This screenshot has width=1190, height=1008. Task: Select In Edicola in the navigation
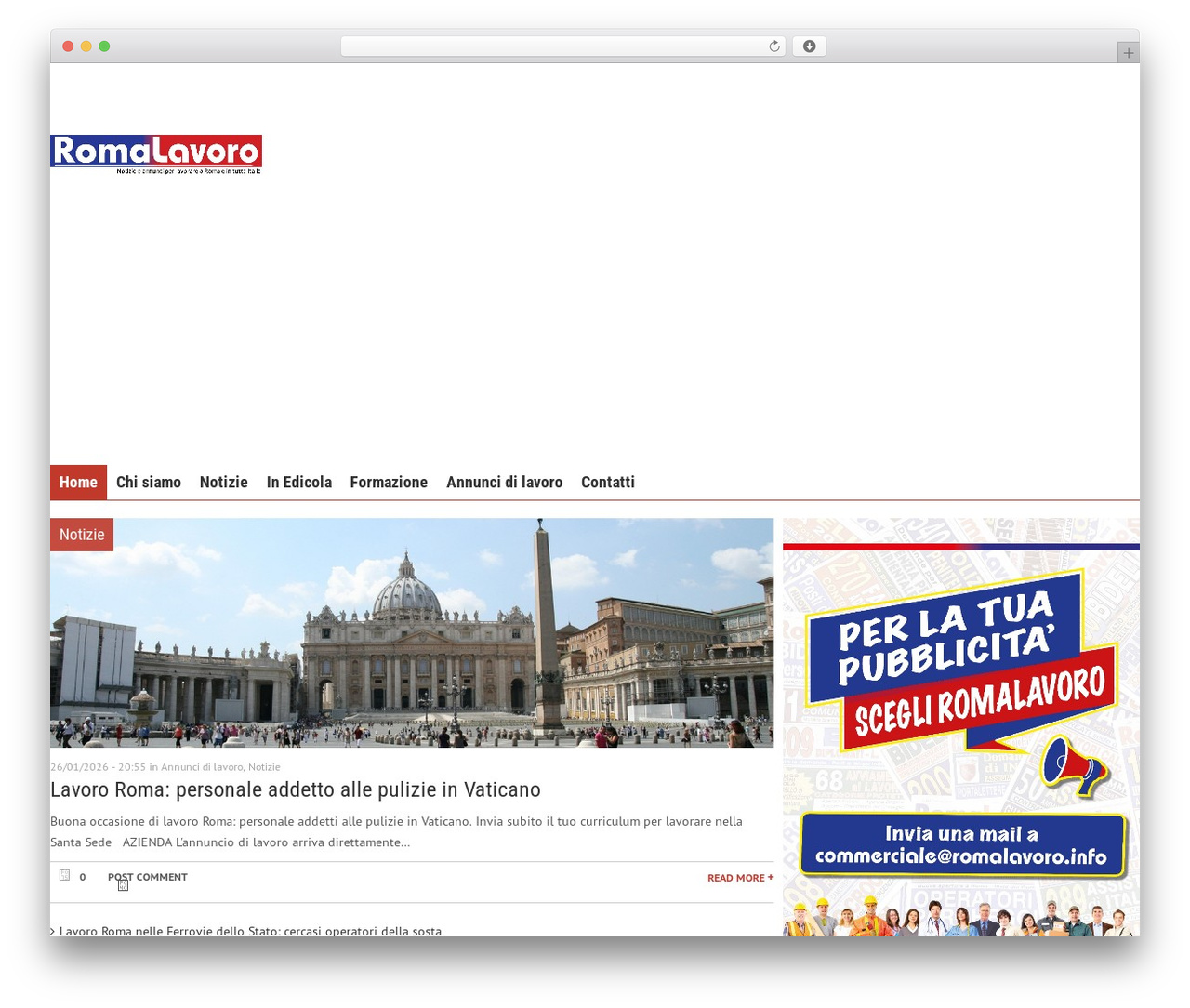pyautogui.click(x=299, y=483)
